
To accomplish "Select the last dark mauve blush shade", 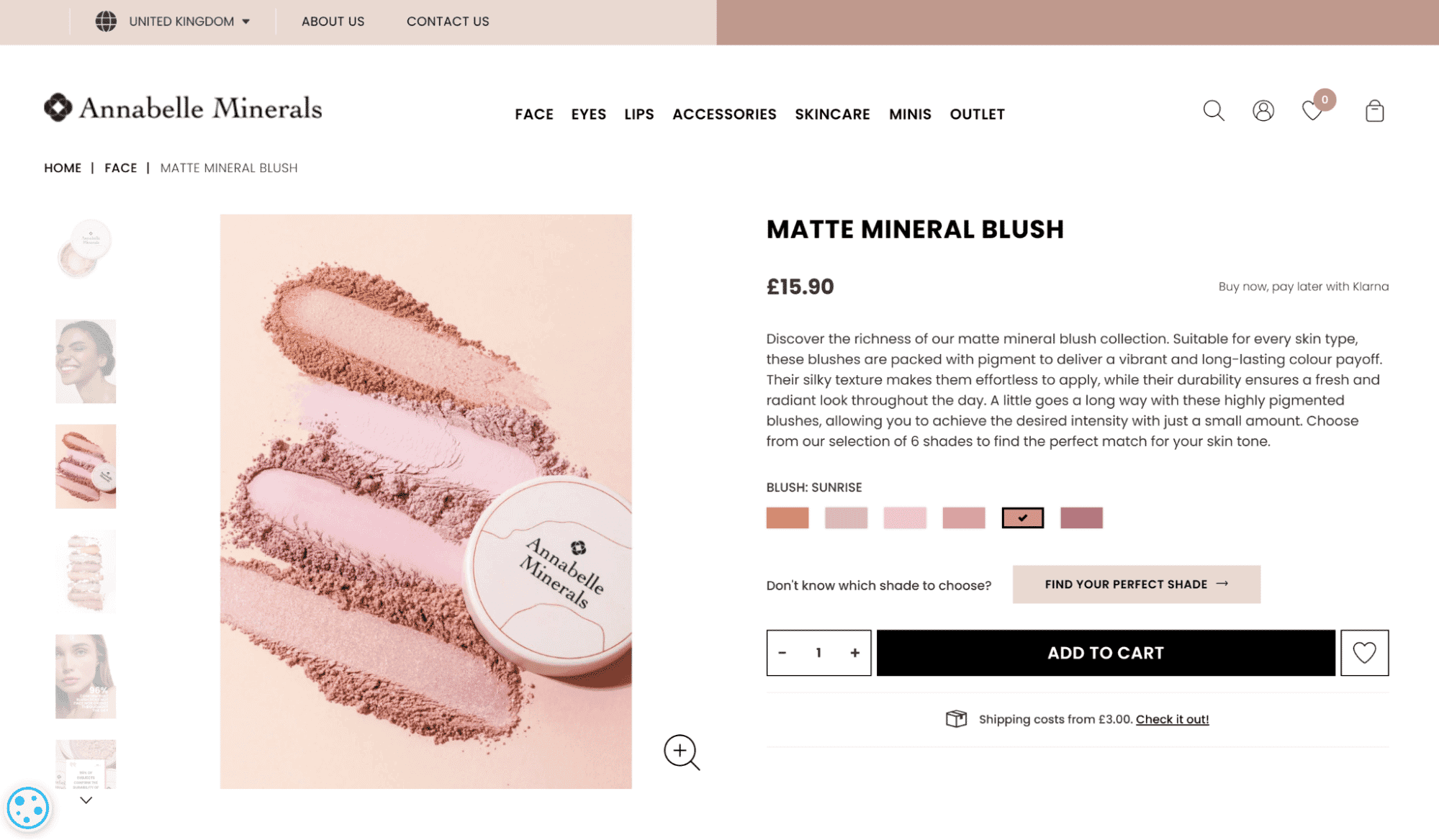I will pos(1081,518).
